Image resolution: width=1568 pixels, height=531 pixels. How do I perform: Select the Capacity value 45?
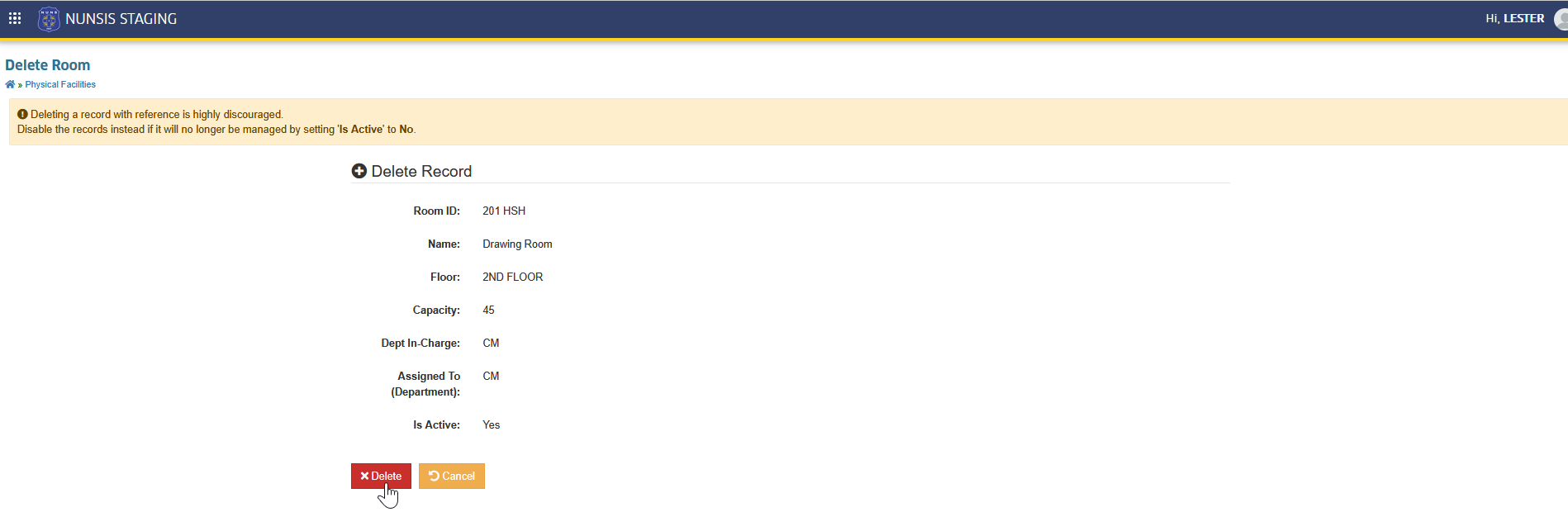point(488,310)
